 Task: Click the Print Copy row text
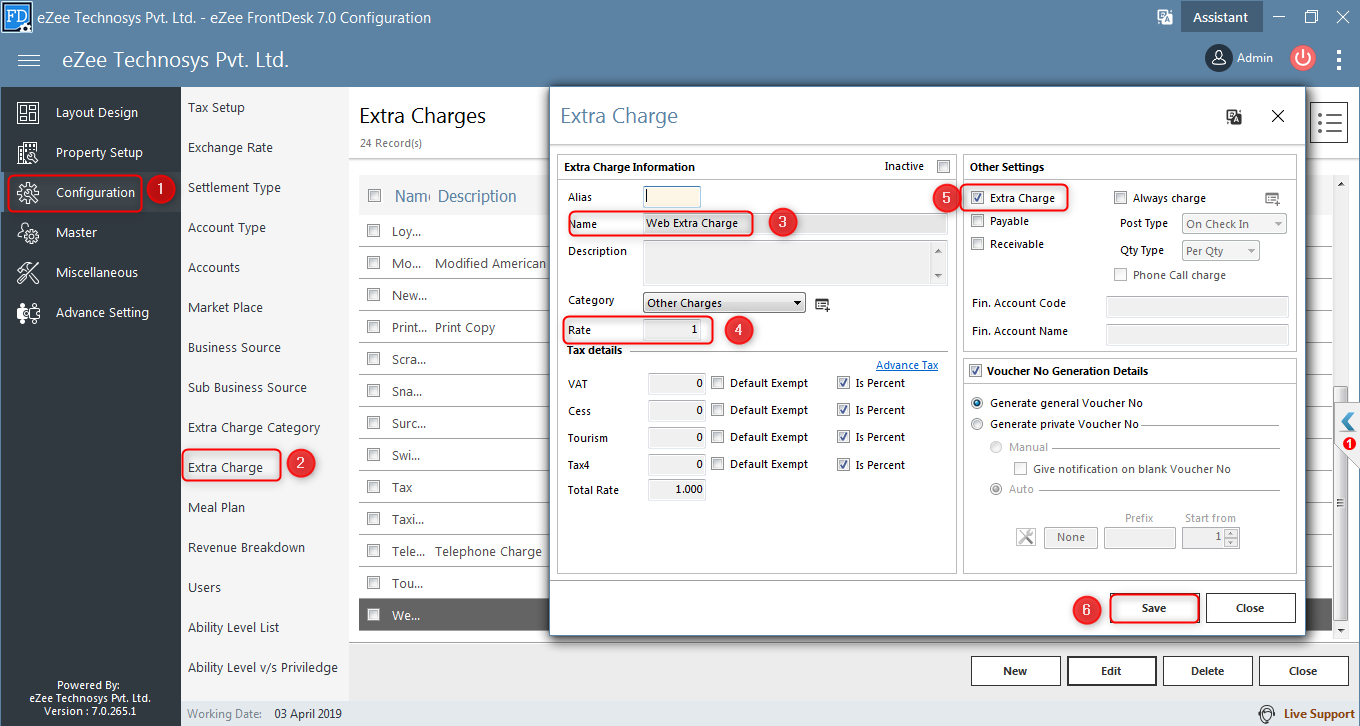click(x=465, y=327)
